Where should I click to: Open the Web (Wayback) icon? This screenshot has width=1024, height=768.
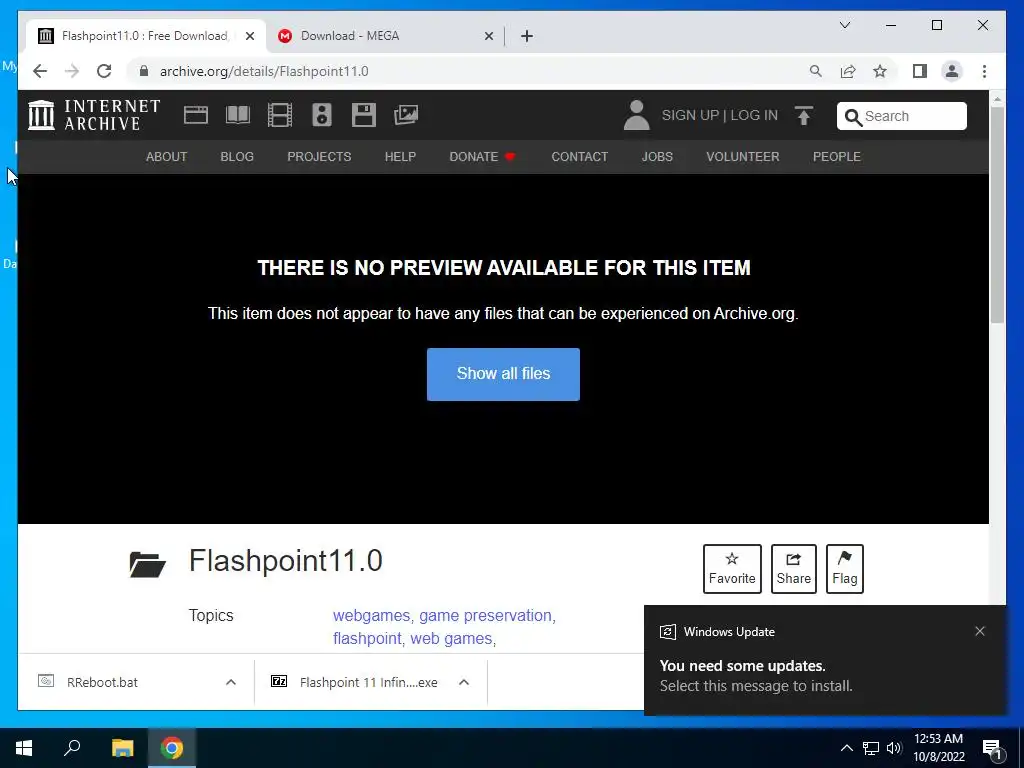tap(195, 115)
